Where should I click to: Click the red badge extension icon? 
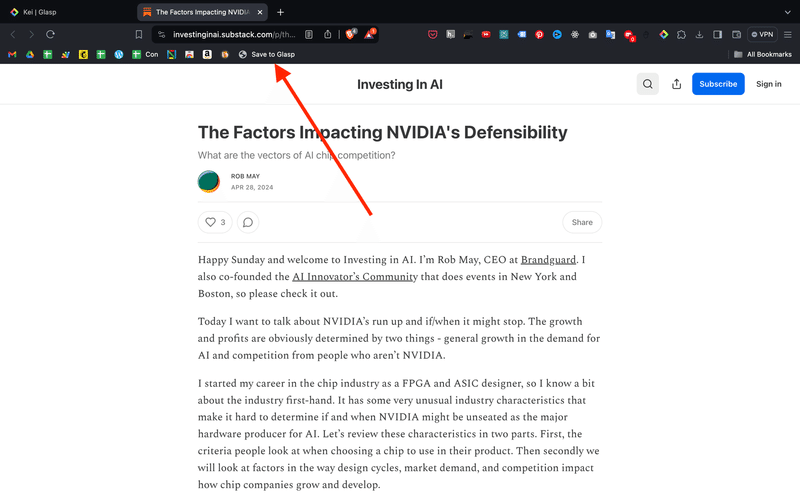pyautogui.click(x=629, y=35)
